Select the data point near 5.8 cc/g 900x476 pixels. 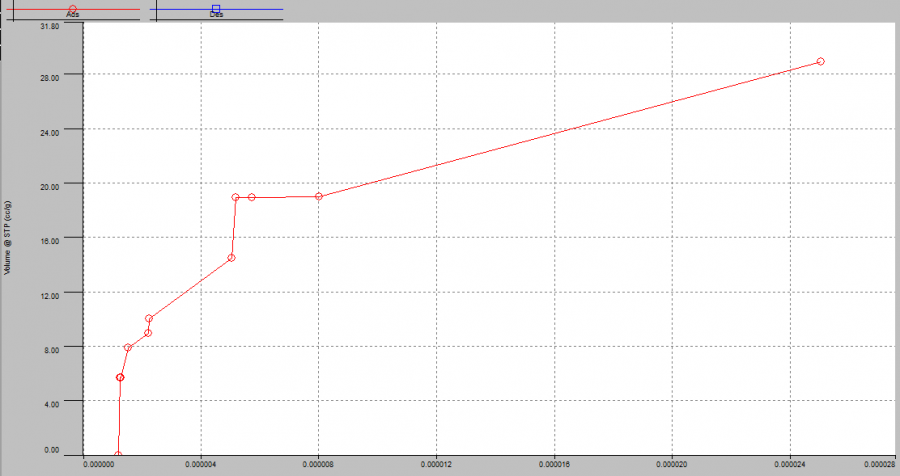120,377
